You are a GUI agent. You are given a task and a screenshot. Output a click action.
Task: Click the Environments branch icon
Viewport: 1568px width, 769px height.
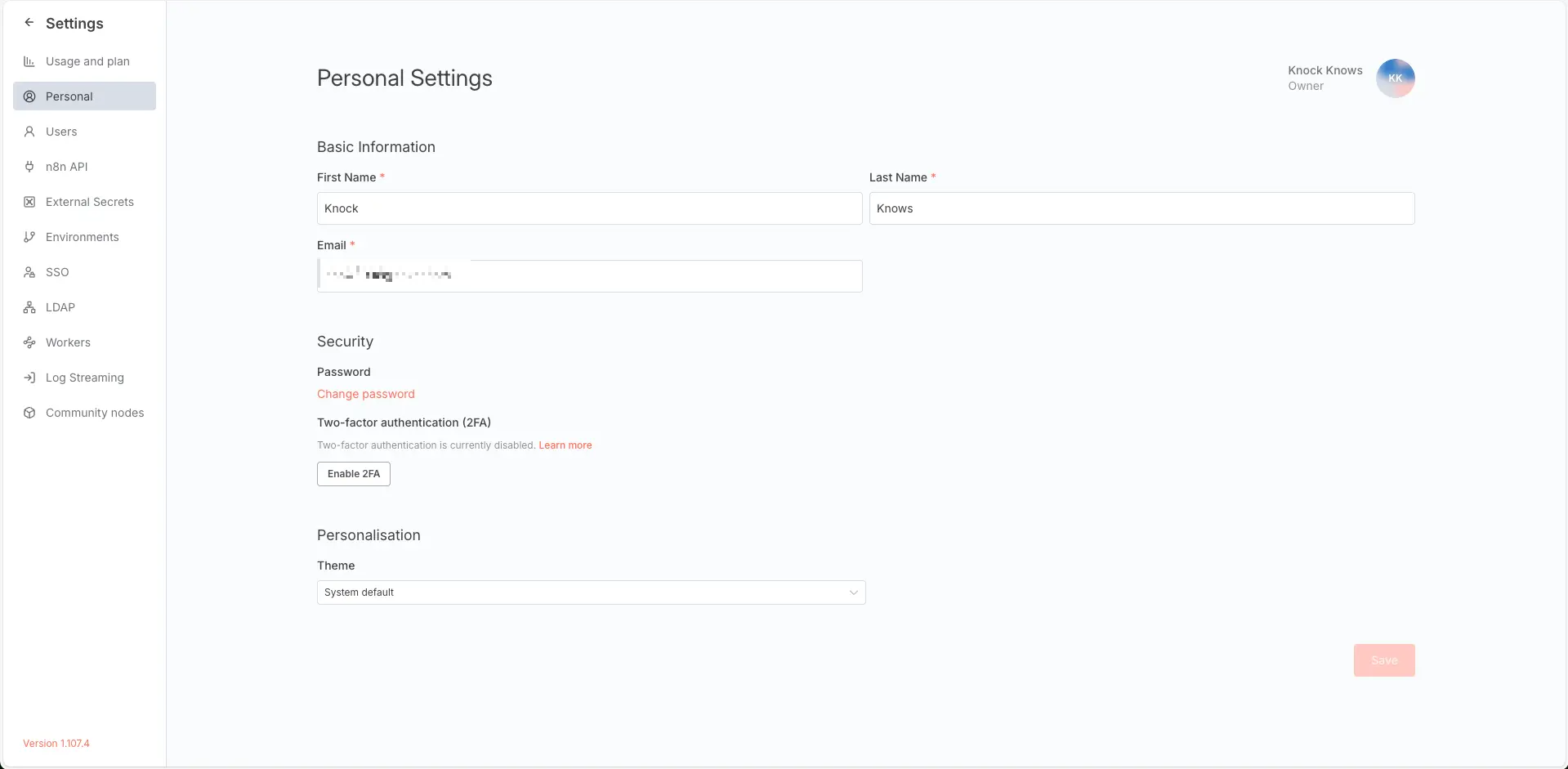coord(29,237)
